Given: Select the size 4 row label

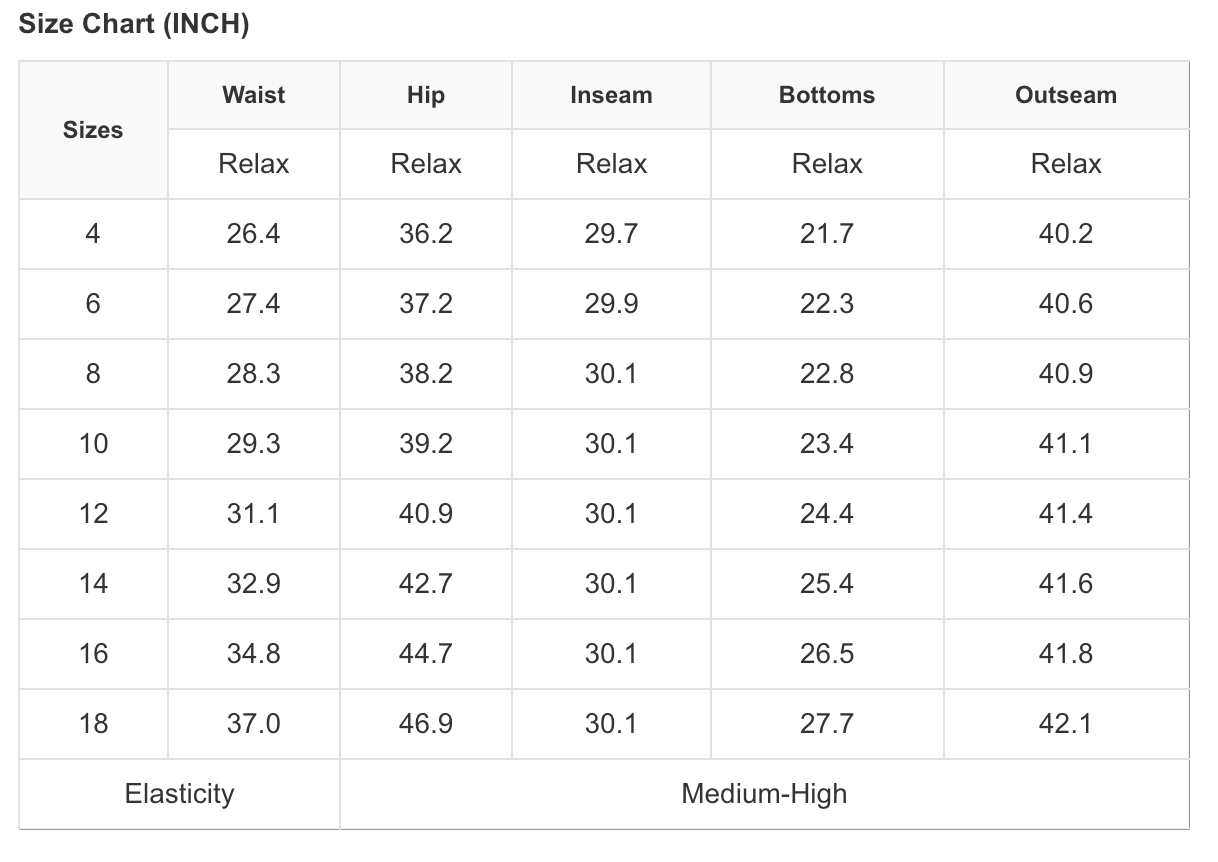Looking at the screenshot, I should pyautogui.click(x=93, y=234).
